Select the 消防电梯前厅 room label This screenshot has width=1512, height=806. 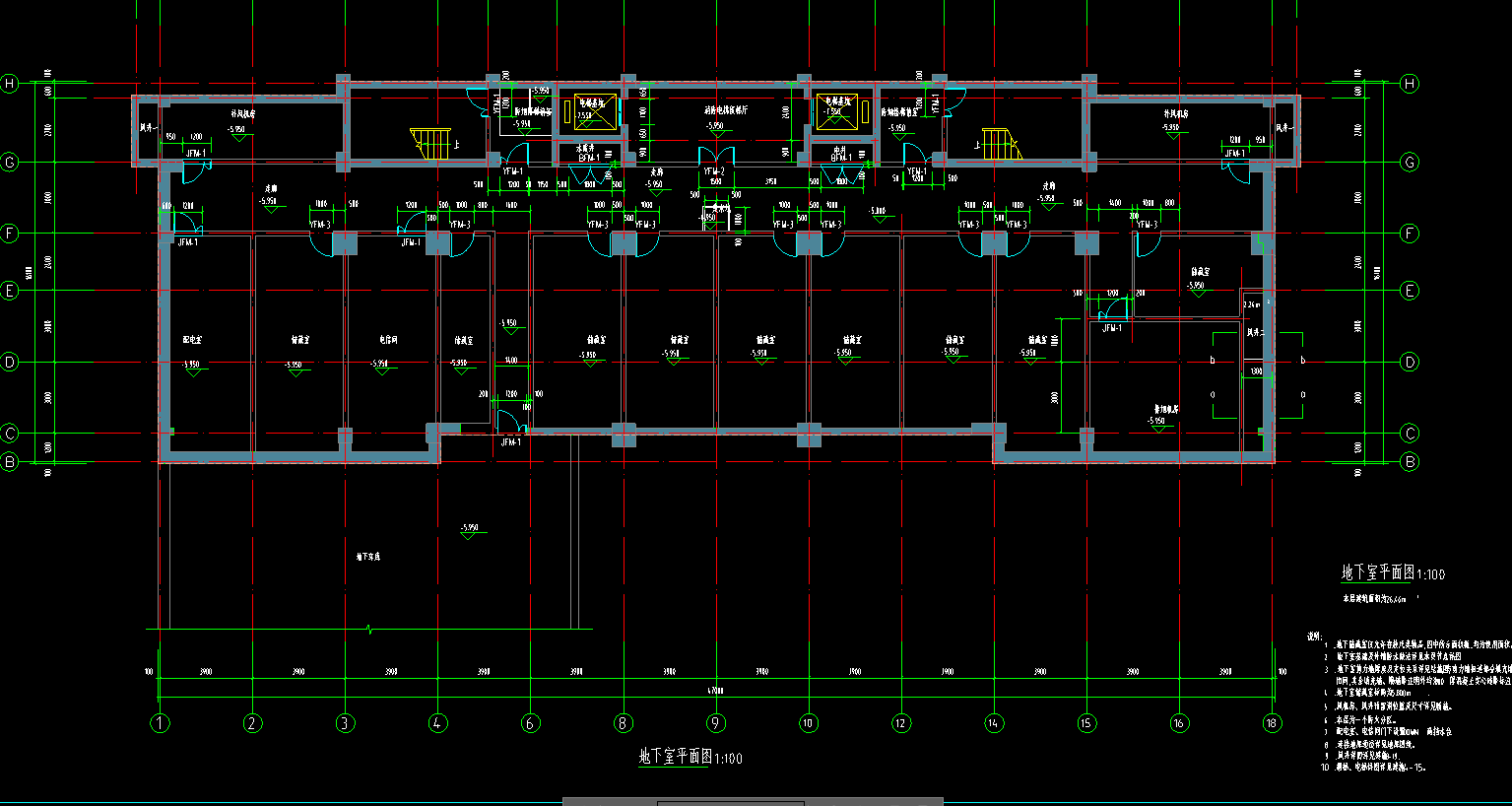tap(726, 110)
